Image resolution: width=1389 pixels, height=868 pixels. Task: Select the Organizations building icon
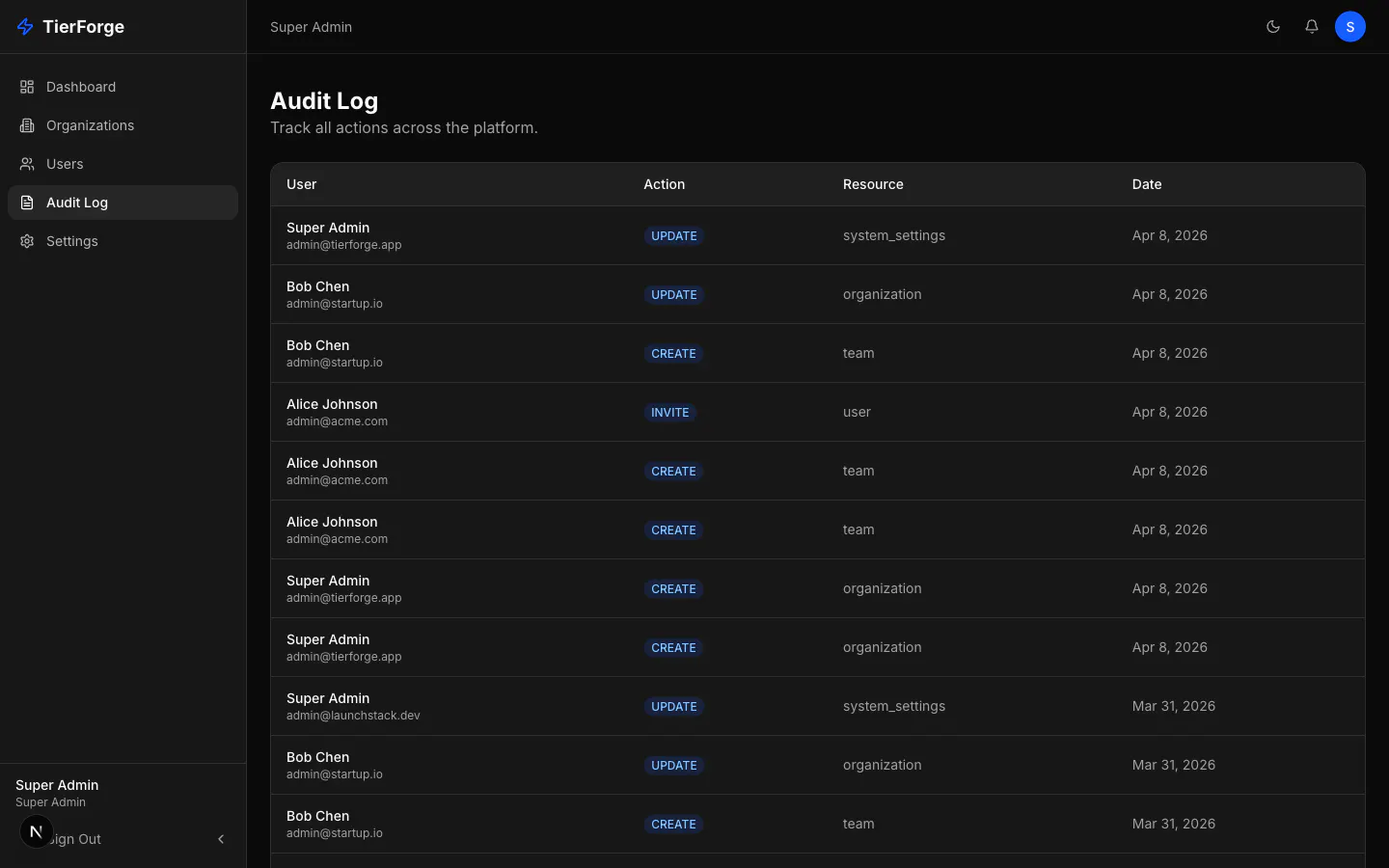(x=27, y=125)
